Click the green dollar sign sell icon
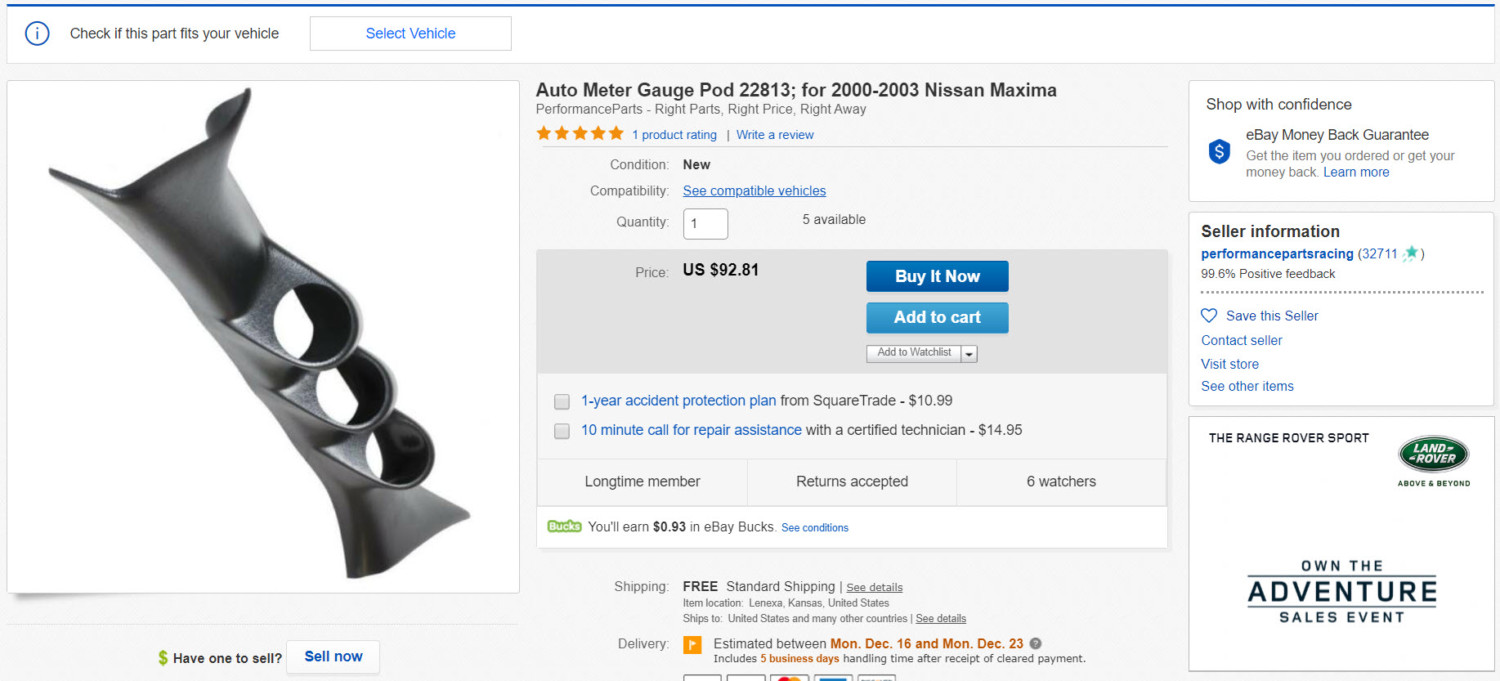Viewport: 1500px width, 681px height. pos(163,658)
